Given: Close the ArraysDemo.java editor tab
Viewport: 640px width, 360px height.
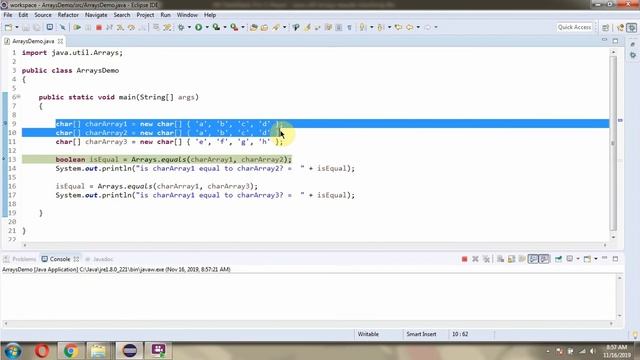Looking at the screenshot, I should point(60,41).
